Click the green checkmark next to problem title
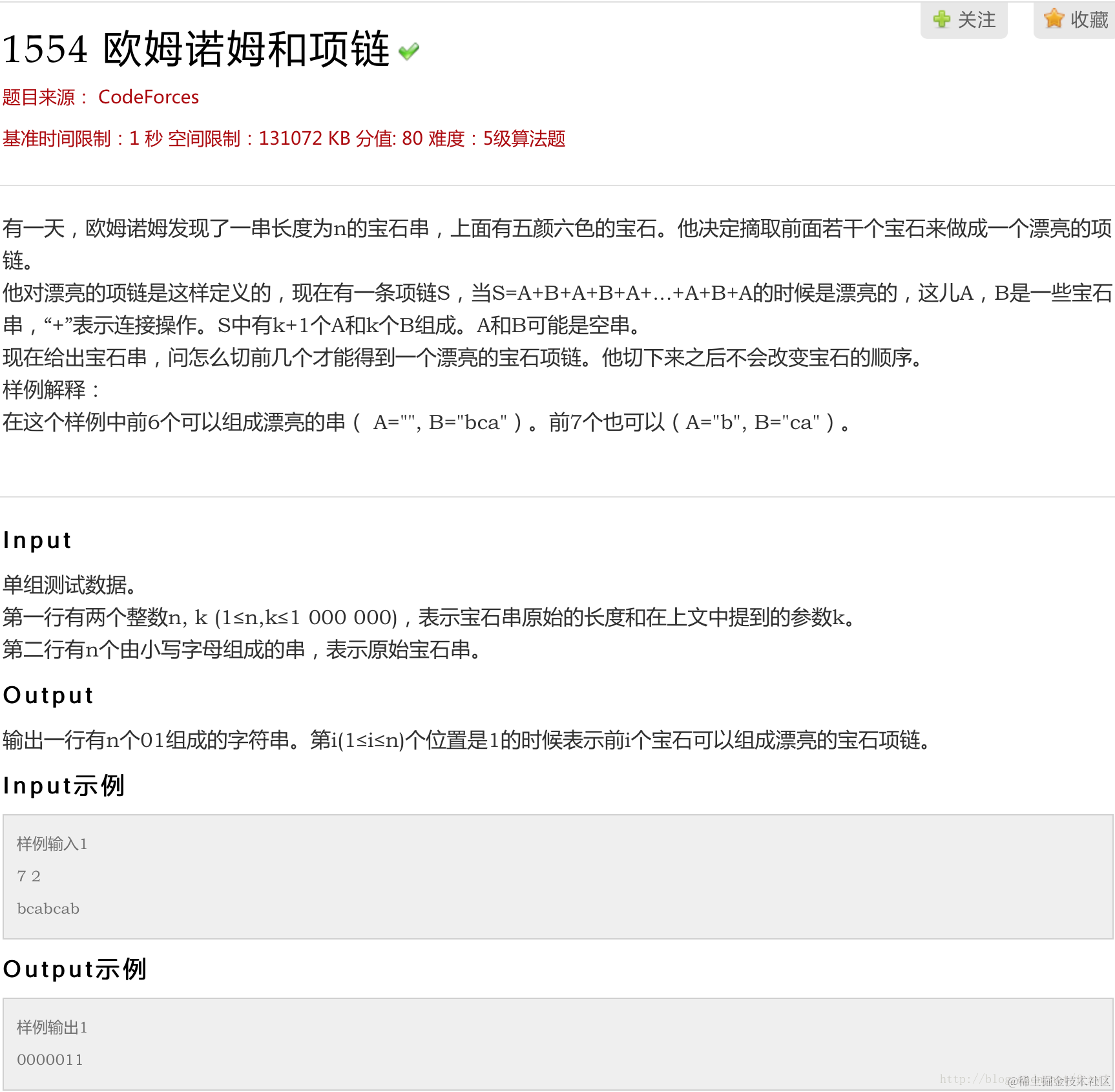 coord(409,51)
